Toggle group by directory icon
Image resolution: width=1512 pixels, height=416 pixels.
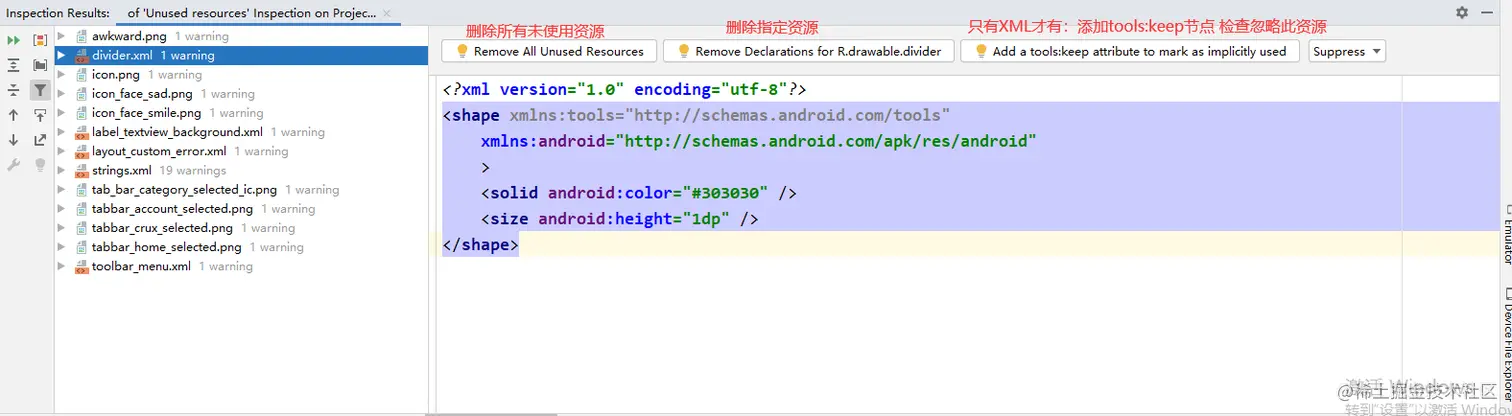click(40, 65)
